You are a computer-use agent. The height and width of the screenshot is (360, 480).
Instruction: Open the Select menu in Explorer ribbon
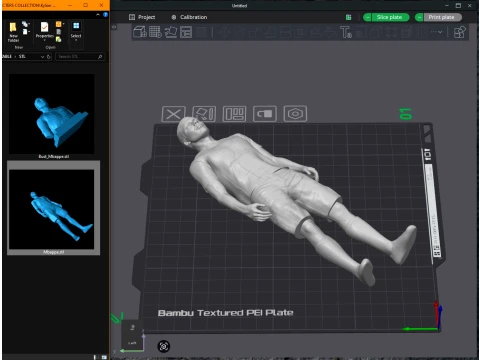(x=76, y=31)
